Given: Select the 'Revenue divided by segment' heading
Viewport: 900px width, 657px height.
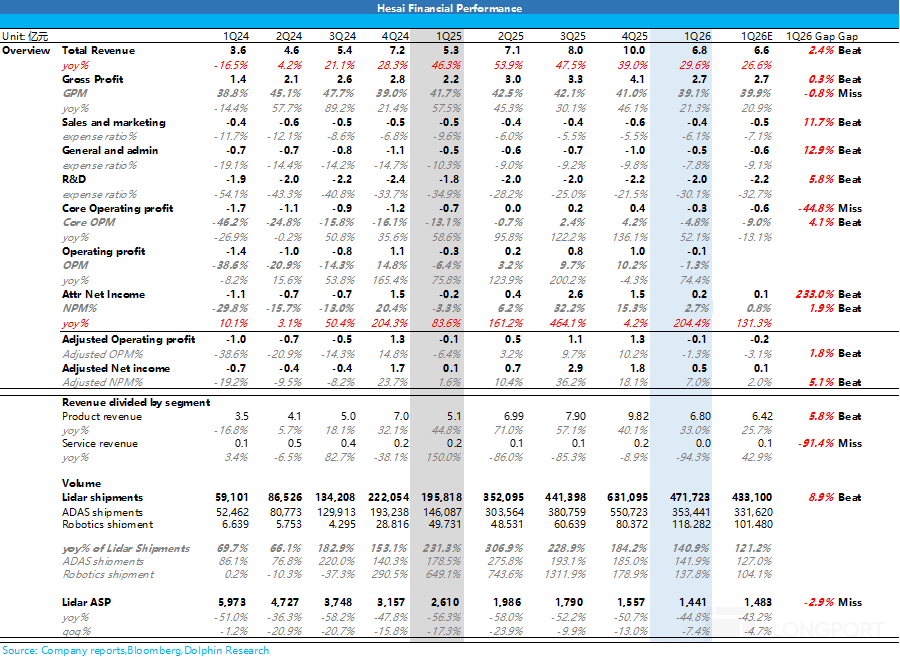Looking at the screenshot, I should 136,402.
